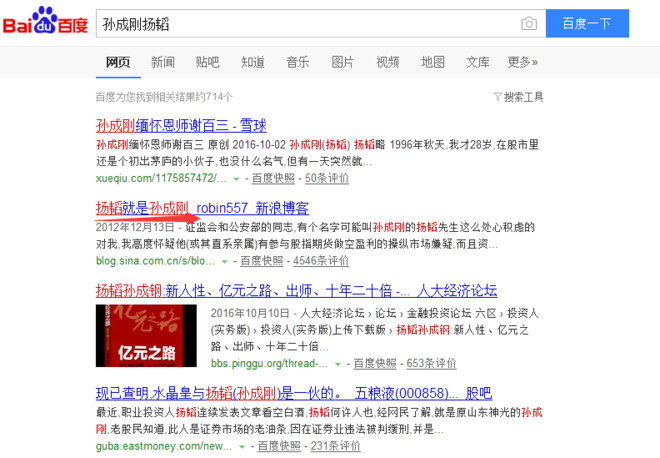Viewport: 660px width, 458px height.
Task: Click the Baidu logo
Action: click(45, 21)
